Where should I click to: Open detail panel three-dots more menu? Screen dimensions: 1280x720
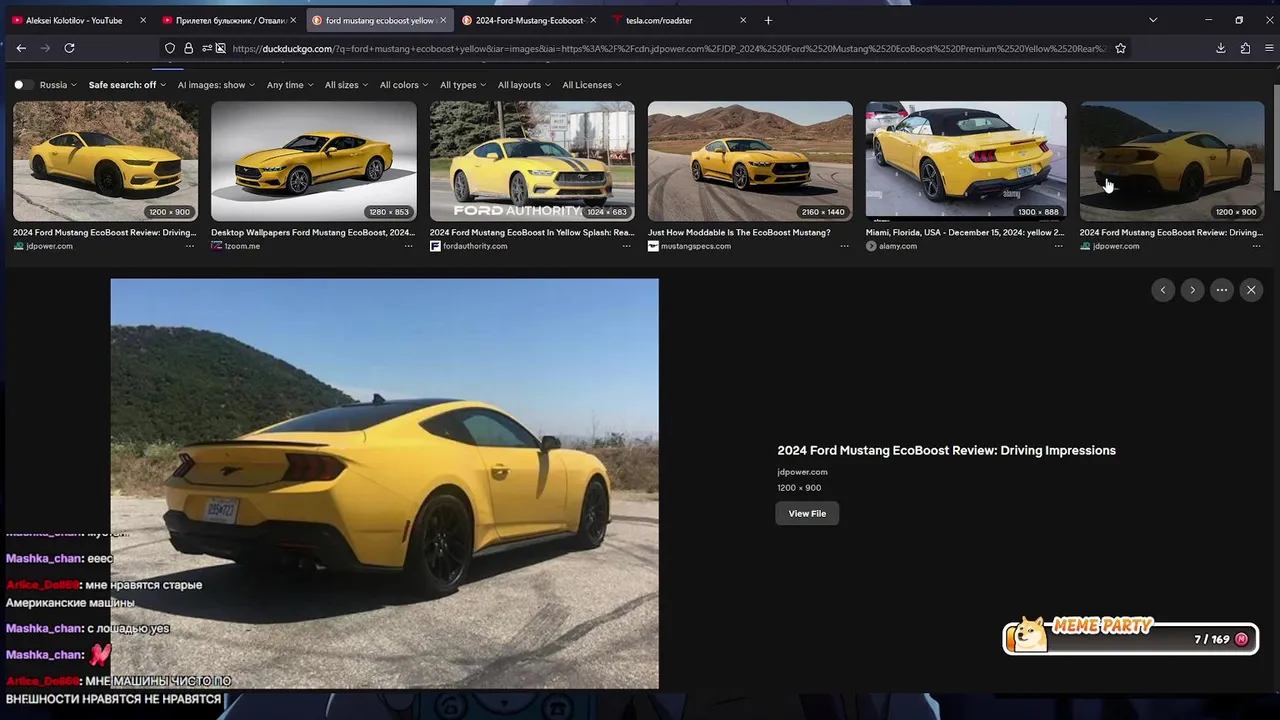click(x=1222, y=290)
